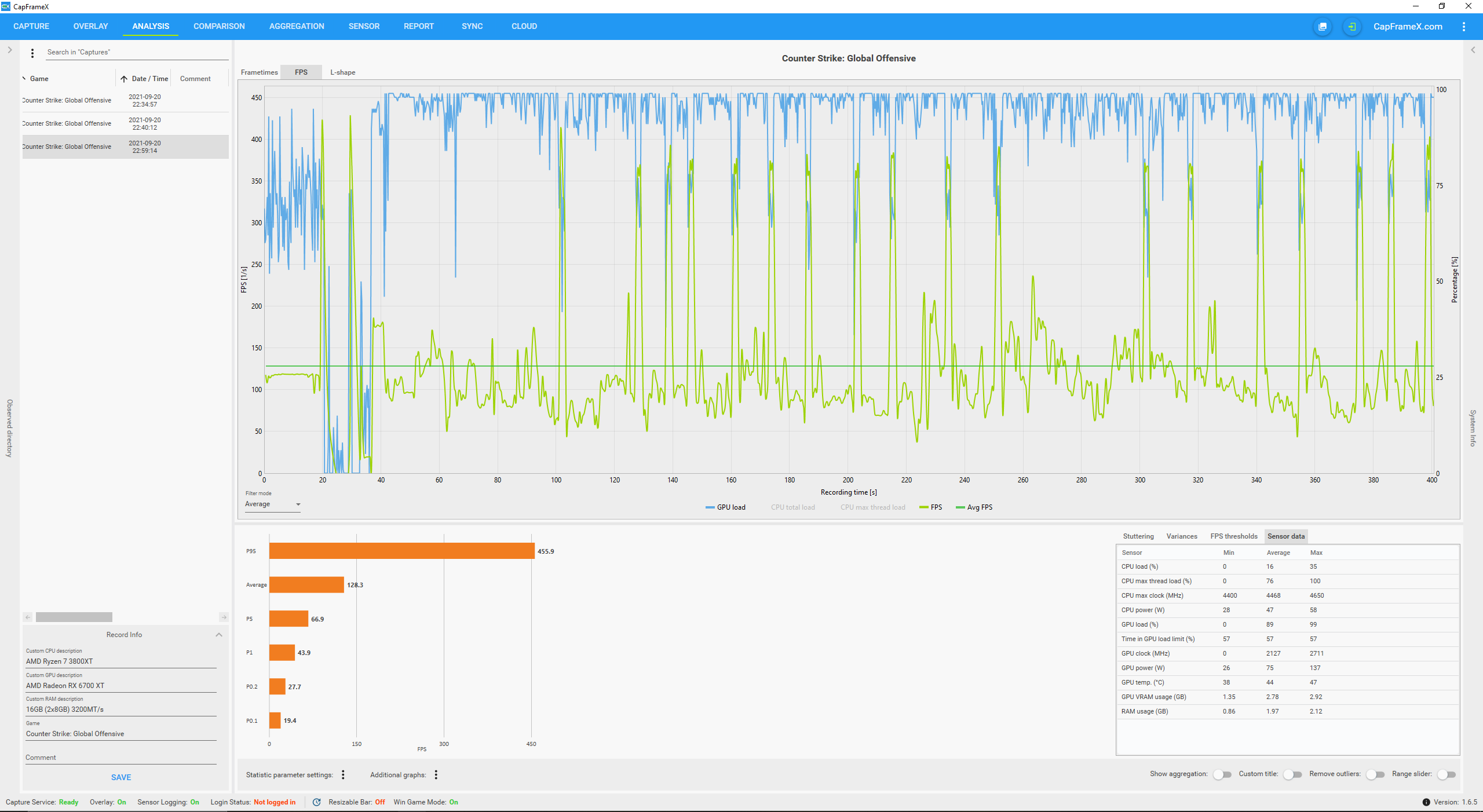Turn on Remove outliers switch
The width and height of the screenshot is (1483, 812).
coord(1375,774)
